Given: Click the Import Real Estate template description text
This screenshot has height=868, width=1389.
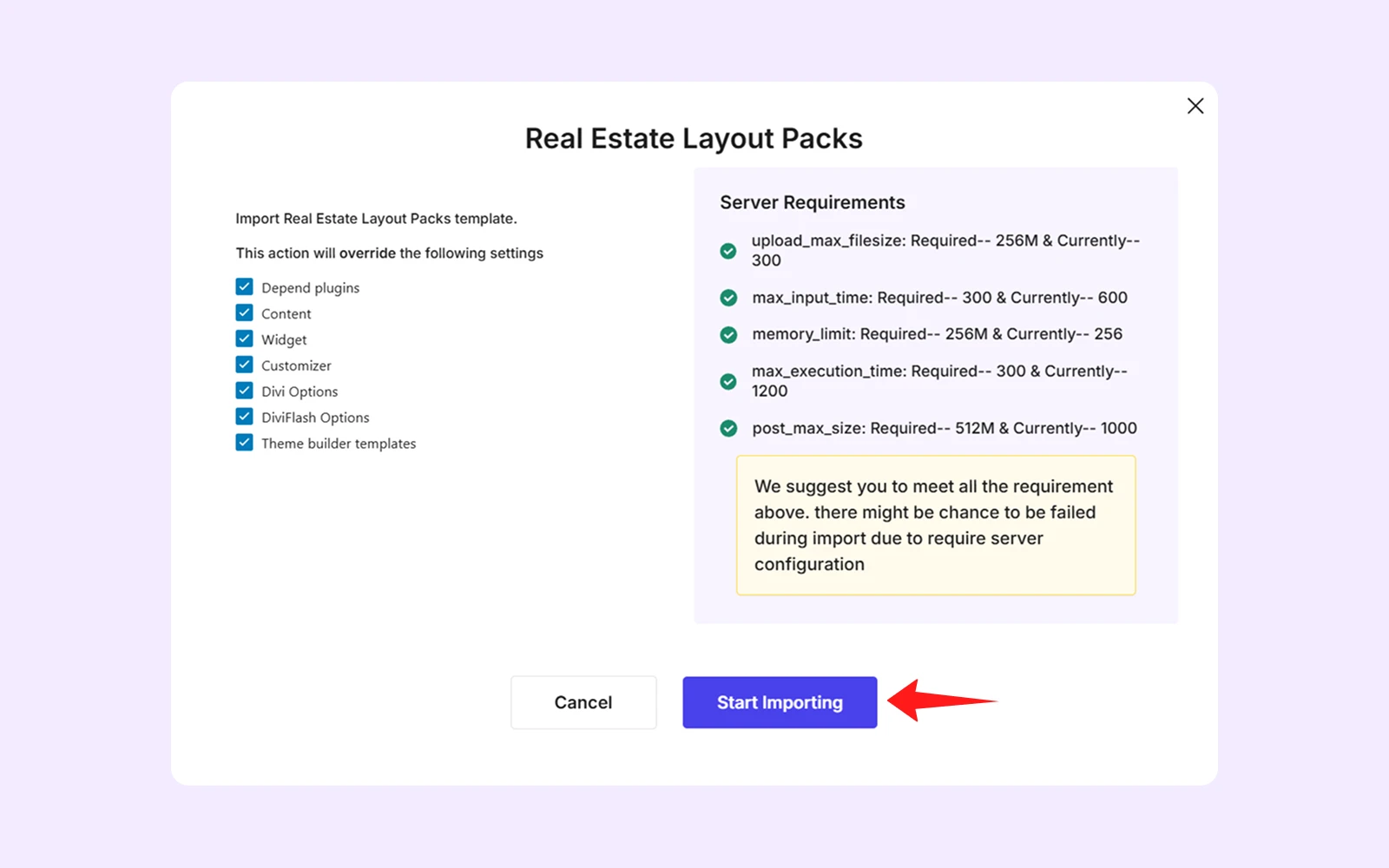Looking at the screenshot, I should [376, 219].
